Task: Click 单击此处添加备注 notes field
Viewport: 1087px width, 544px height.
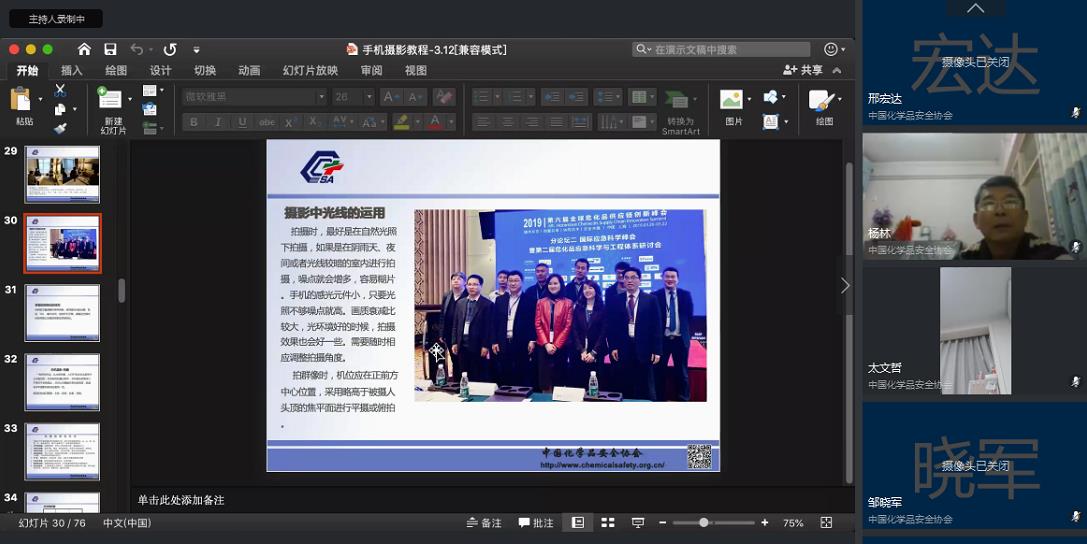Action: pyautogui.click(x=181, y=500)
